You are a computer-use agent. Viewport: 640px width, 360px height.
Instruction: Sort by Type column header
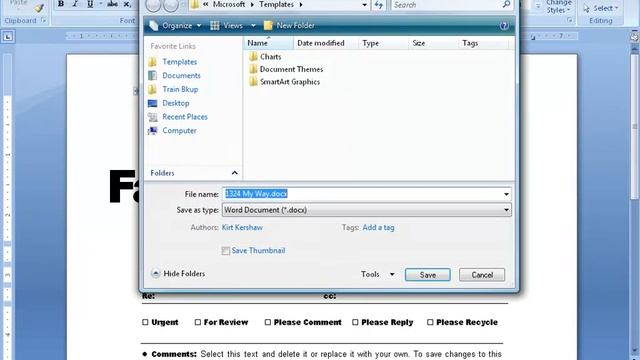pos(383,43)
